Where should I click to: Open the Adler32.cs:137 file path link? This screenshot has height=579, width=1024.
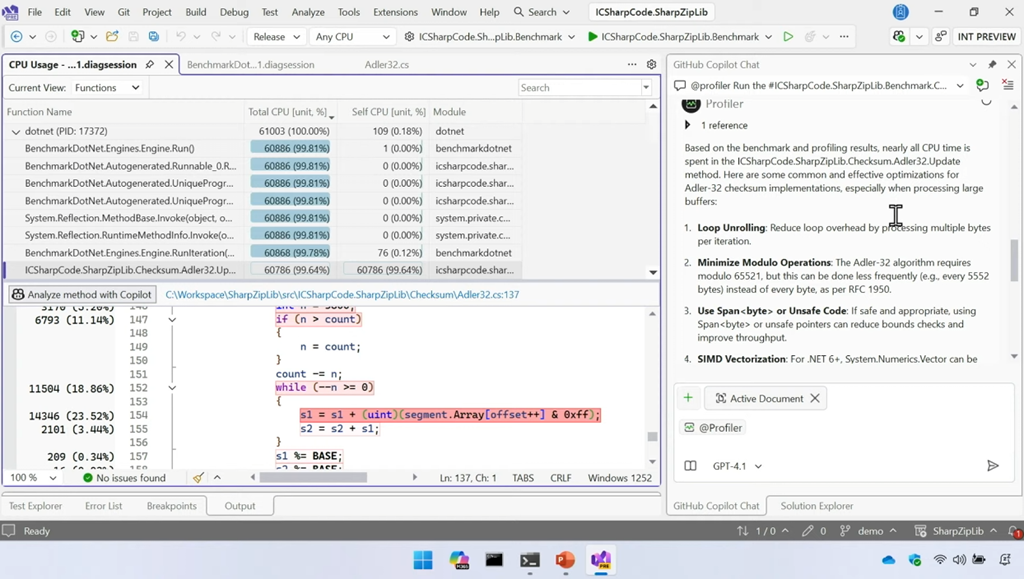pos(342,295)
